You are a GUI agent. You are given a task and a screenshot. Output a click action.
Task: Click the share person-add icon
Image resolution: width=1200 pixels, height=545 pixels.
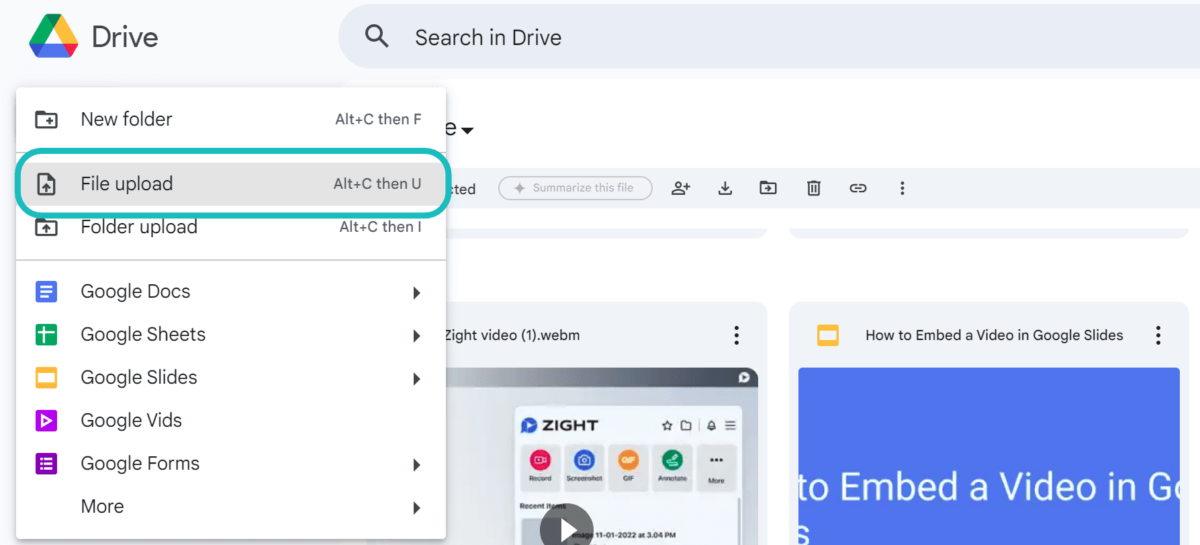click(681, 188)
